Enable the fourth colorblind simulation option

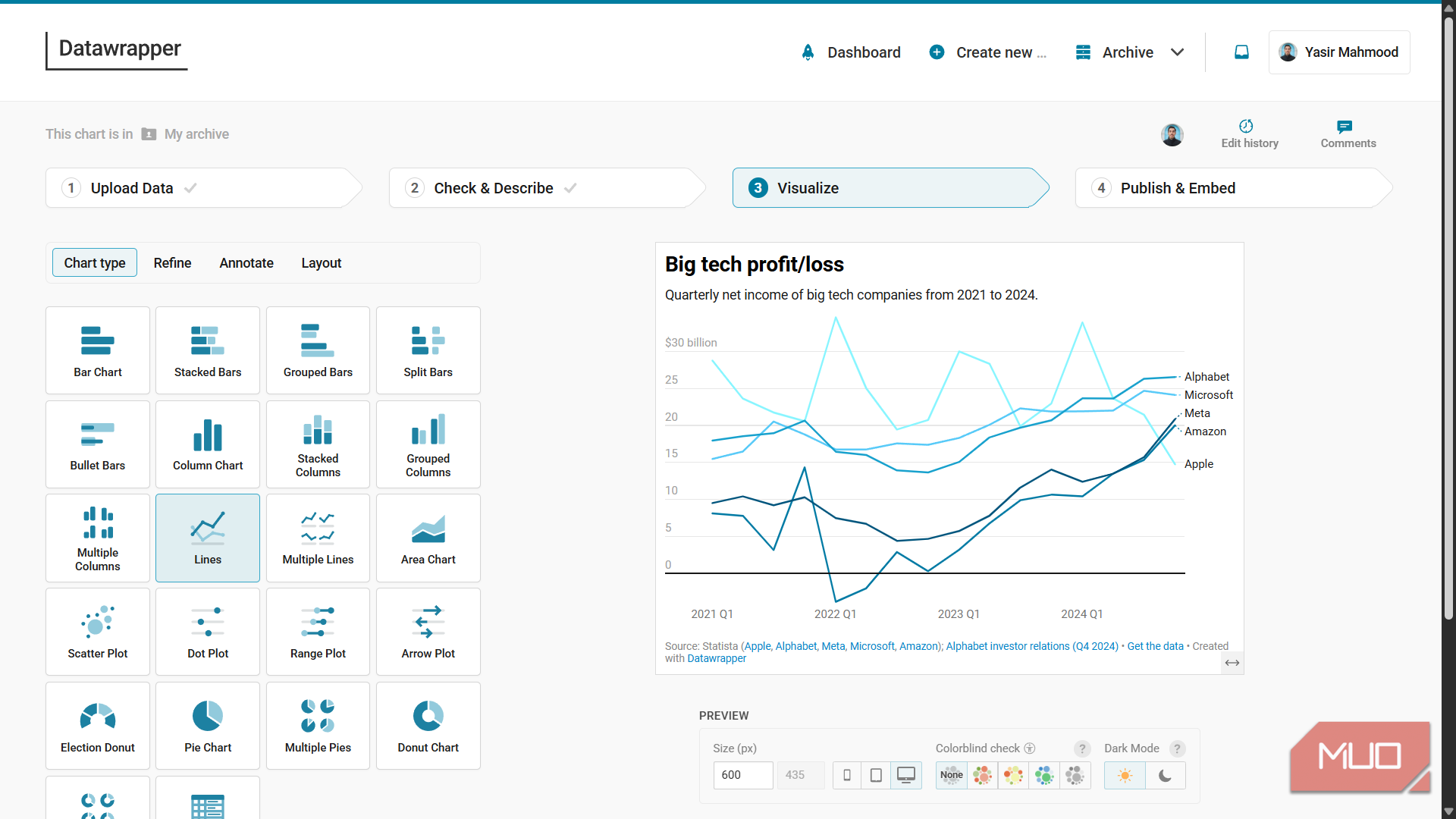(x=1044, y=775)
